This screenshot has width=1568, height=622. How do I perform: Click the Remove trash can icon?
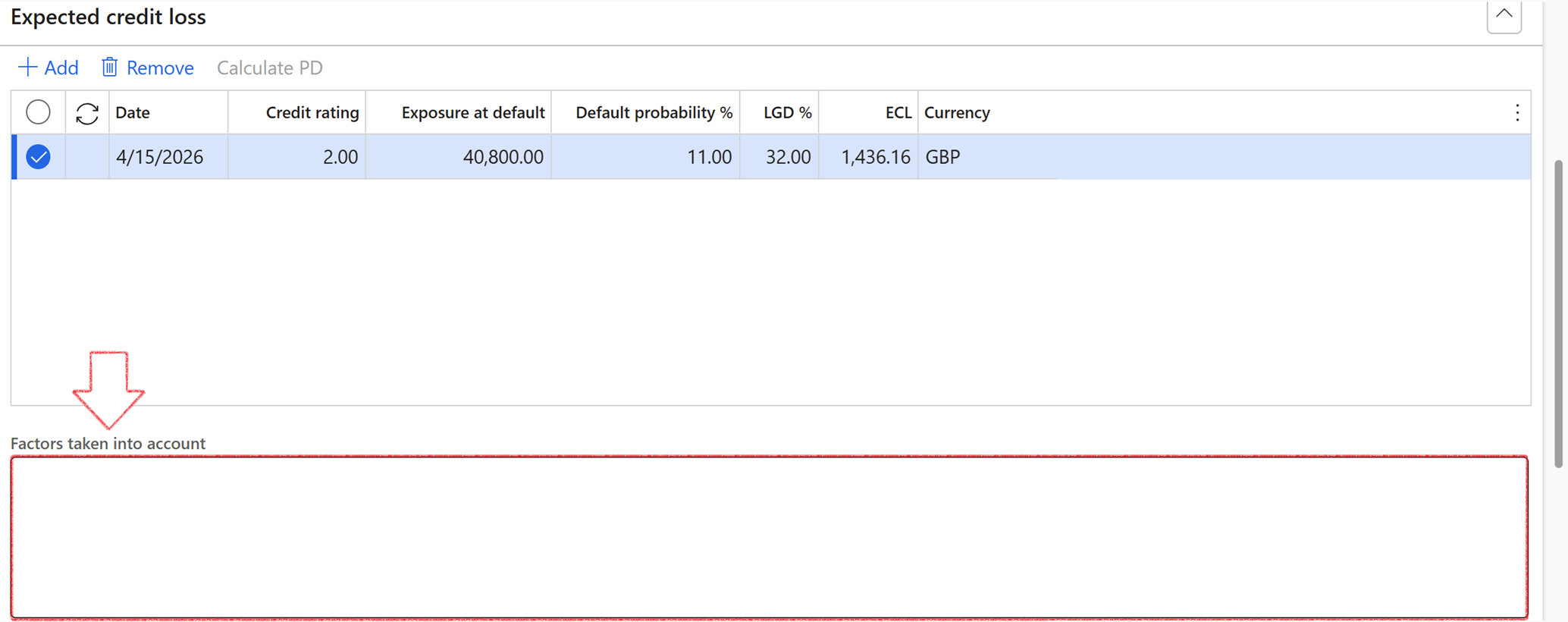coord(110,68)
